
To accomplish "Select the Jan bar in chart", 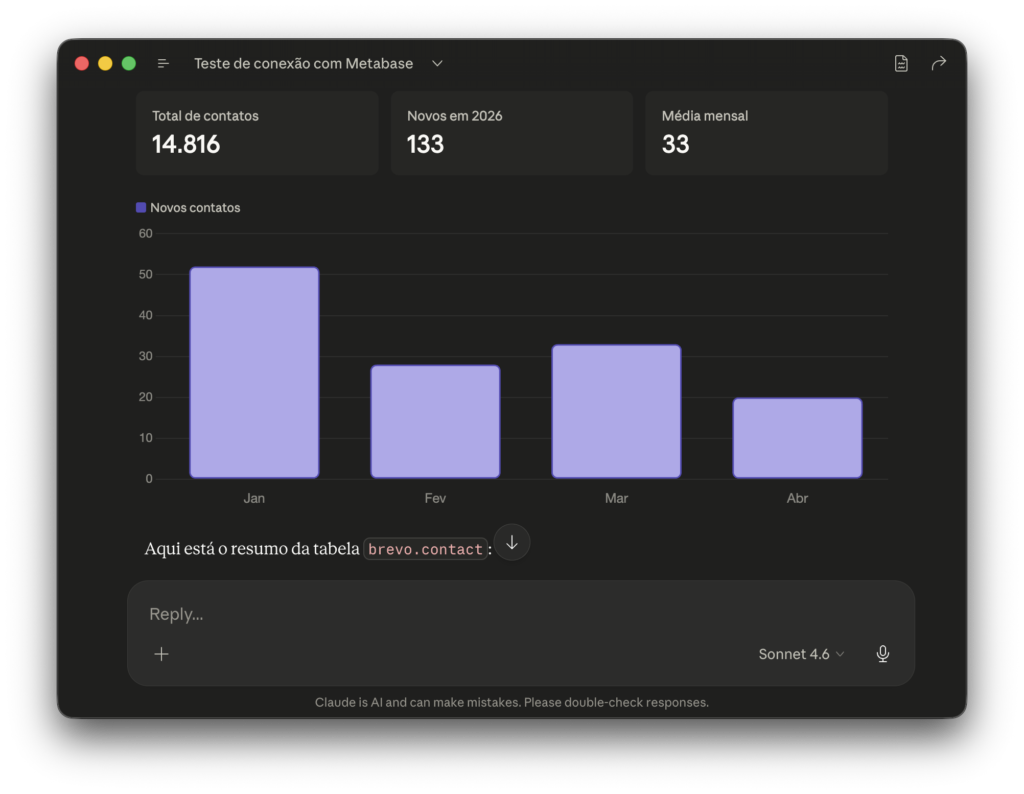I will click(254, 372).
